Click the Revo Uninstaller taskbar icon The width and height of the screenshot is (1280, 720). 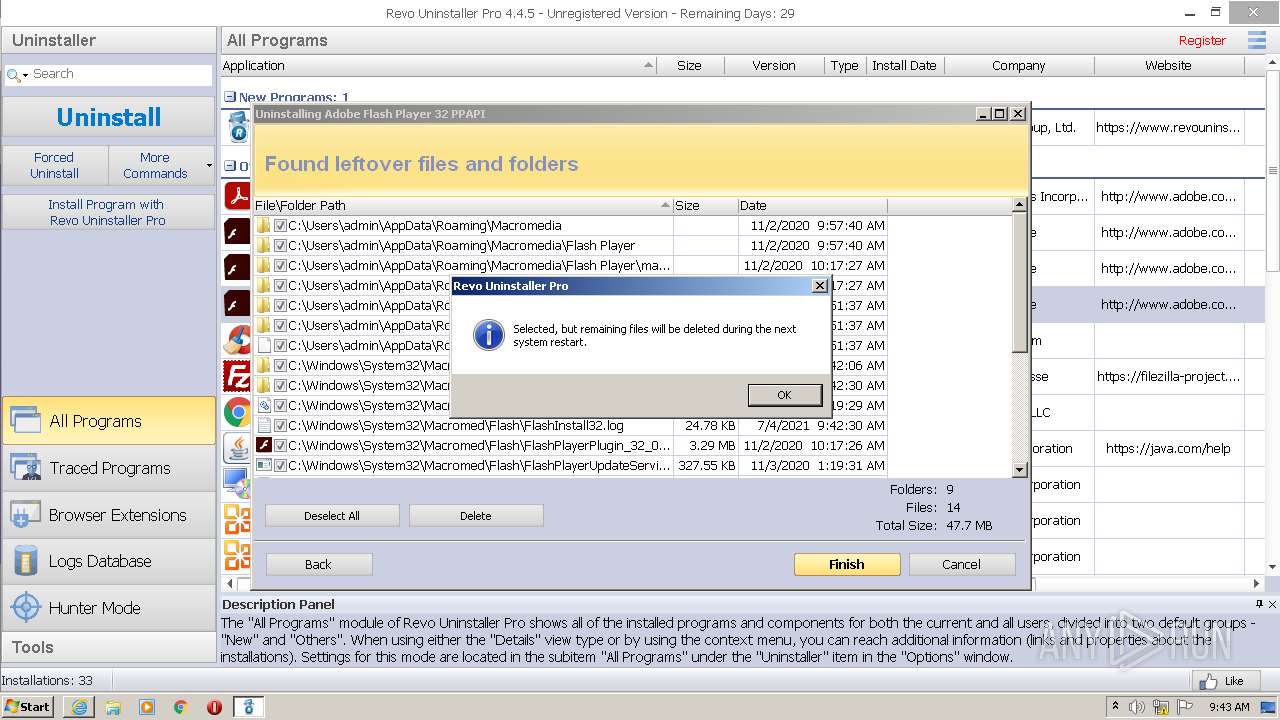click(248, 707)
